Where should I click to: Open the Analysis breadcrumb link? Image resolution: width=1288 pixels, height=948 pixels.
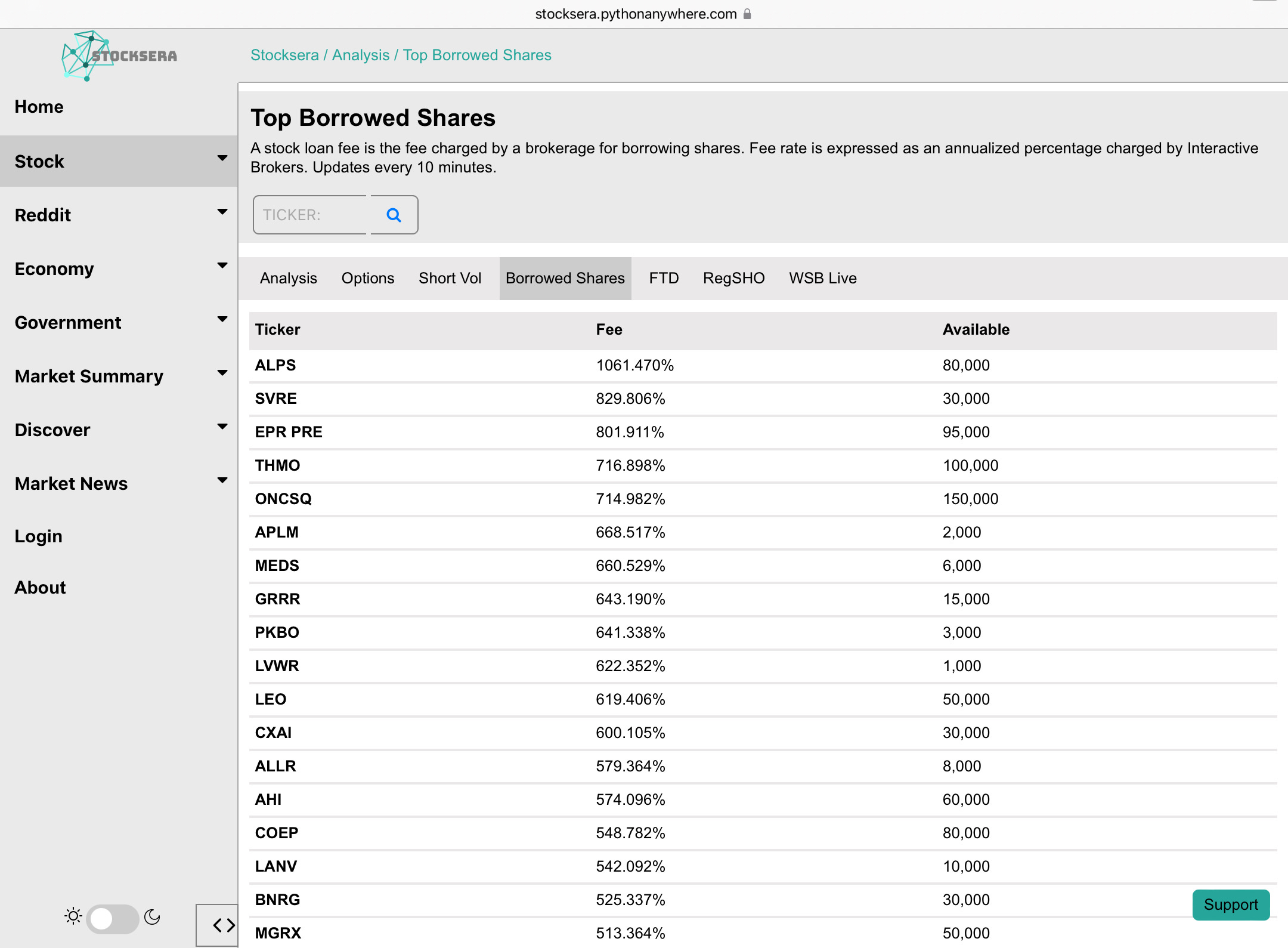[x=360, y=55]
